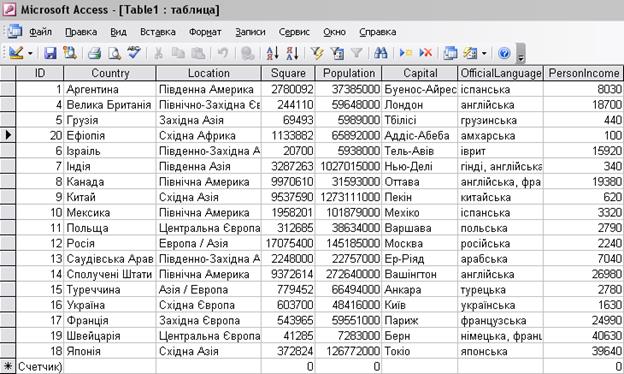Open the Записи menu

[x=250, y=32]
